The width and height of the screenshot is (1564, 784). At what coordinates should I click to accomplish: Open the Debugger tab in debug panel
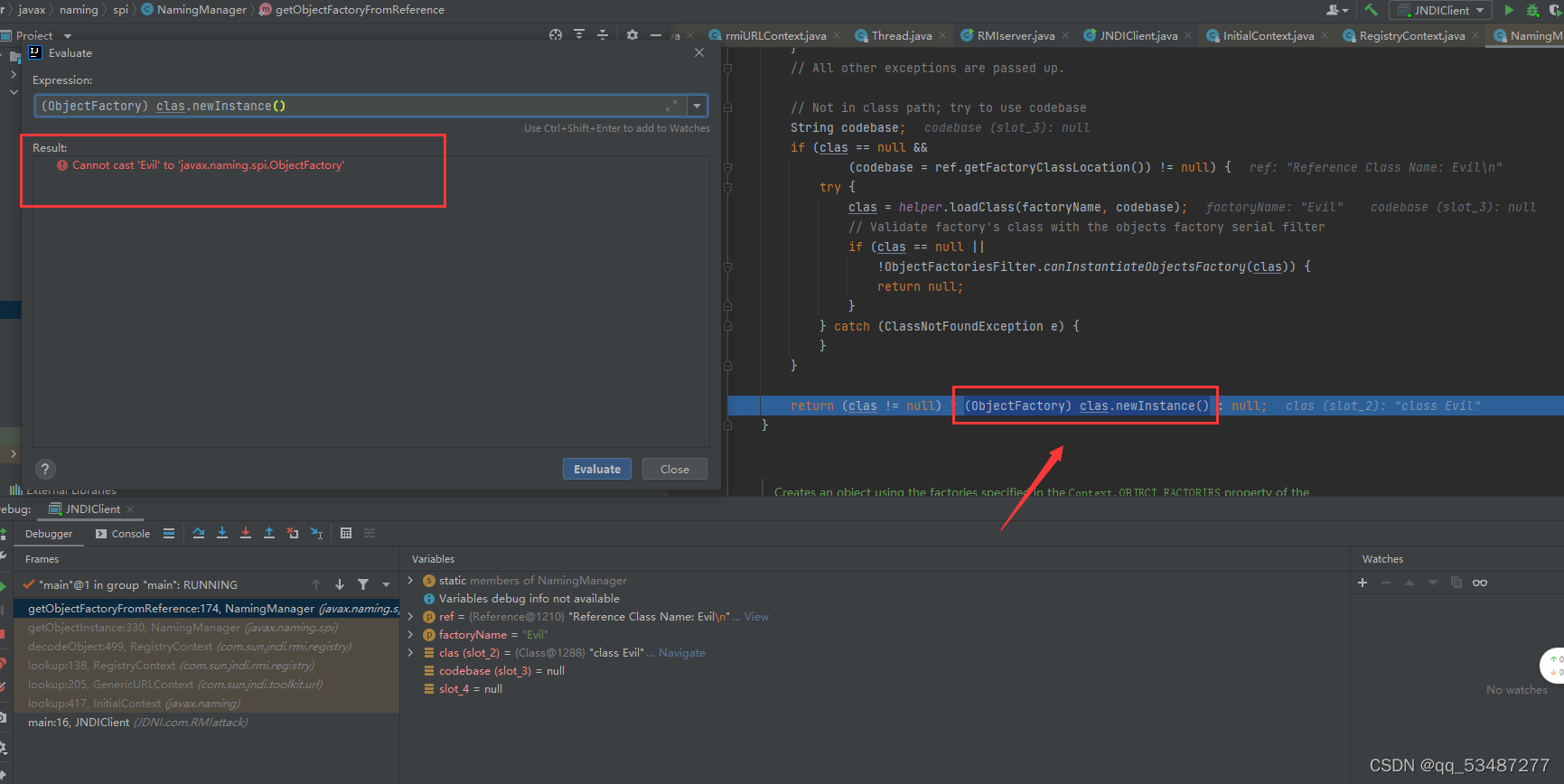tap(49, 534)
